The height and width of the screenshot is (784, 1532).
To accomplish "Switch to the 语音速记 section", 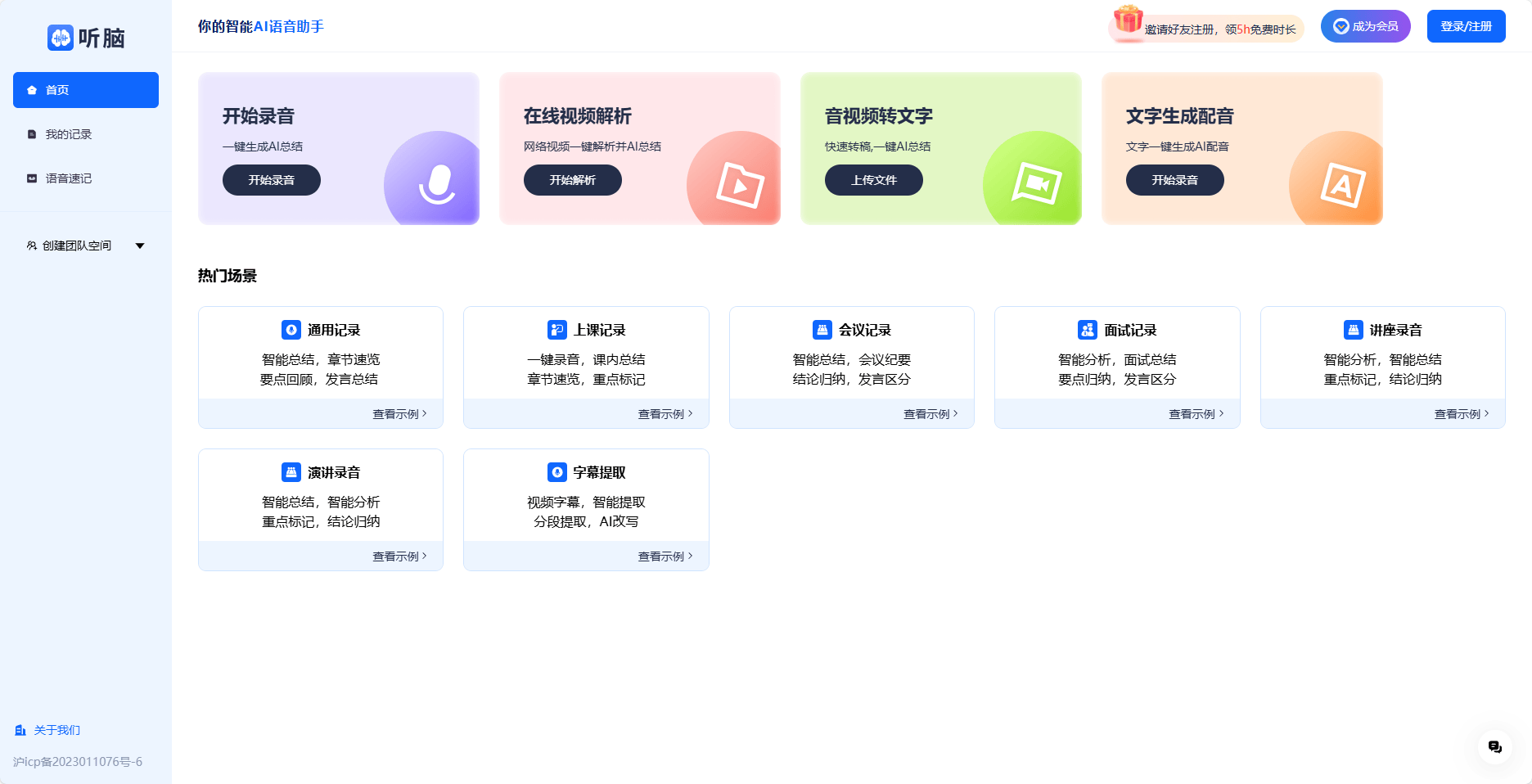I will click(69, 178).
